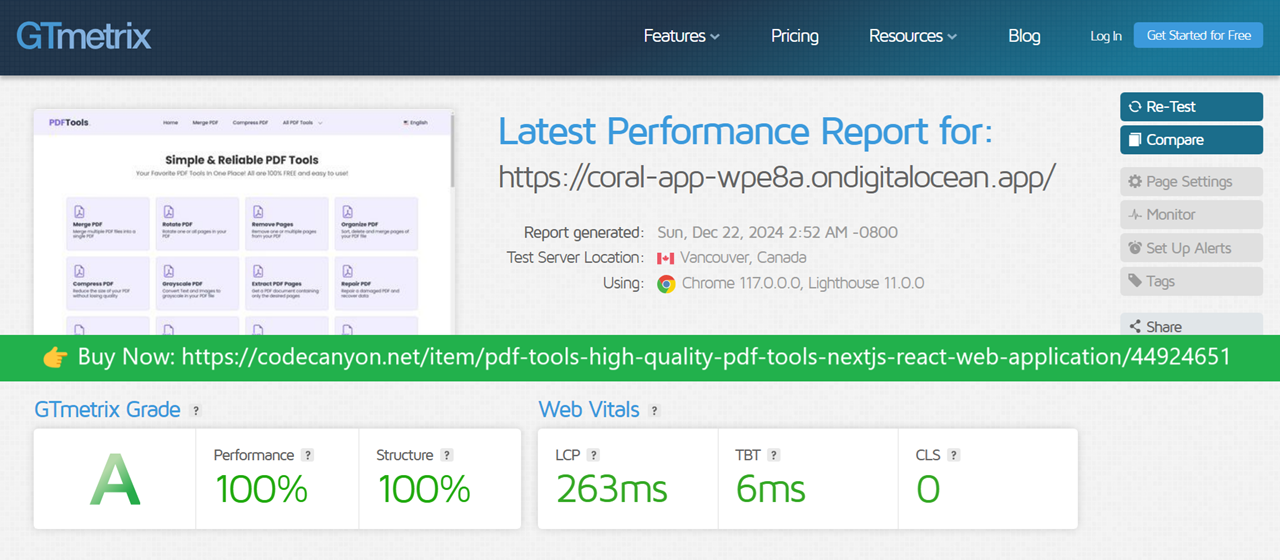This screenshot has height=560, width=1280.
Task: Click the help icon beside Web Vitals
Action: click(654, 411)
